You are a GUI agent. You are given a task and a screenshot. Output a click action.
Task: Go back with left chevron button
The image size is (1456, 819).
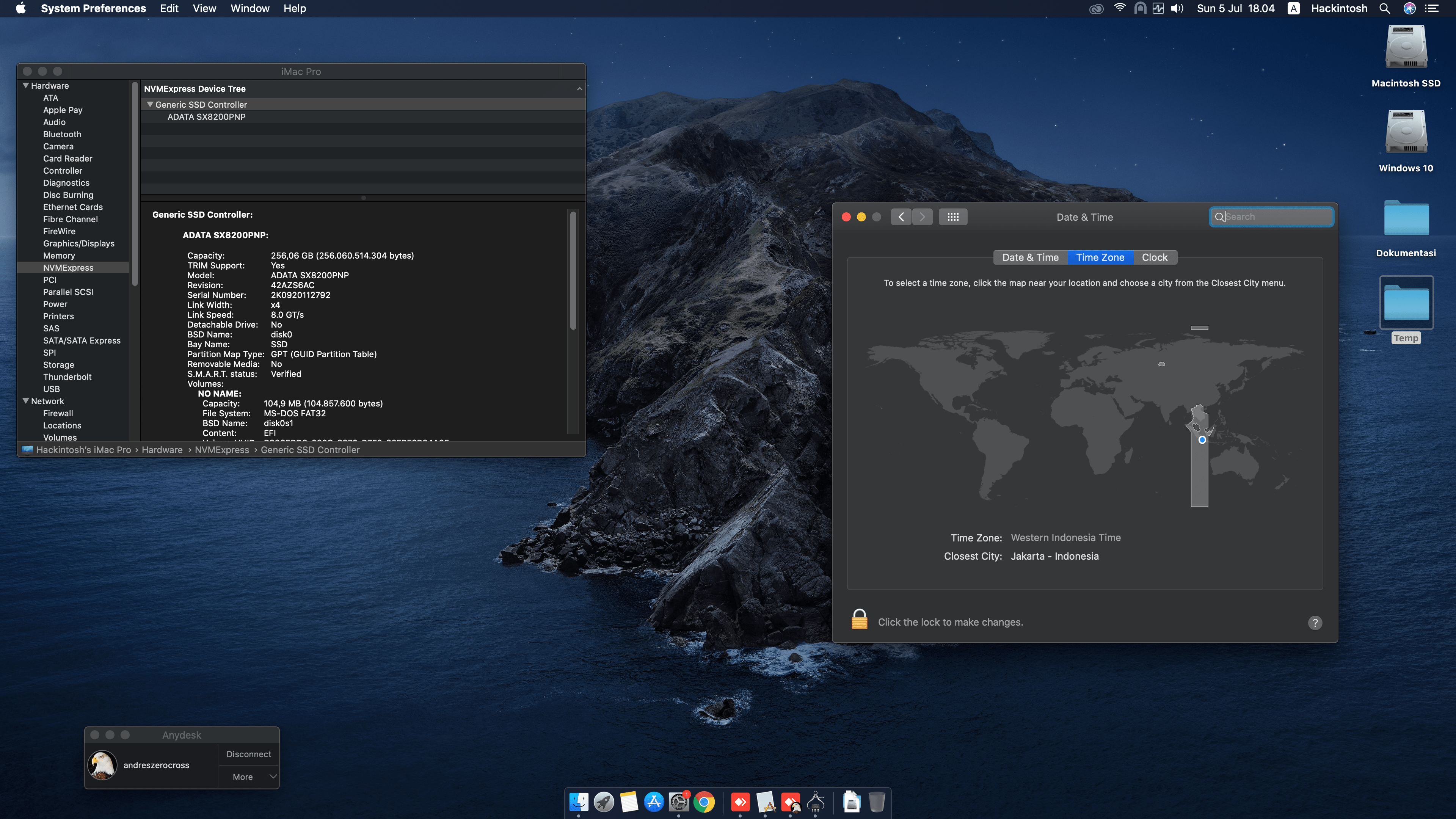coord(901,217)
